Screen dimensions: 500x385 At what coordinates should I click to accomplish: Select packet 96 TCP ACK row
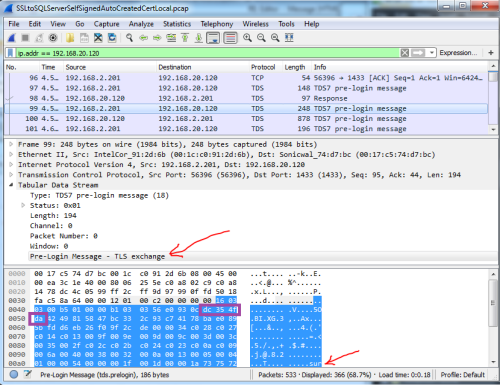tap(246, 78)
